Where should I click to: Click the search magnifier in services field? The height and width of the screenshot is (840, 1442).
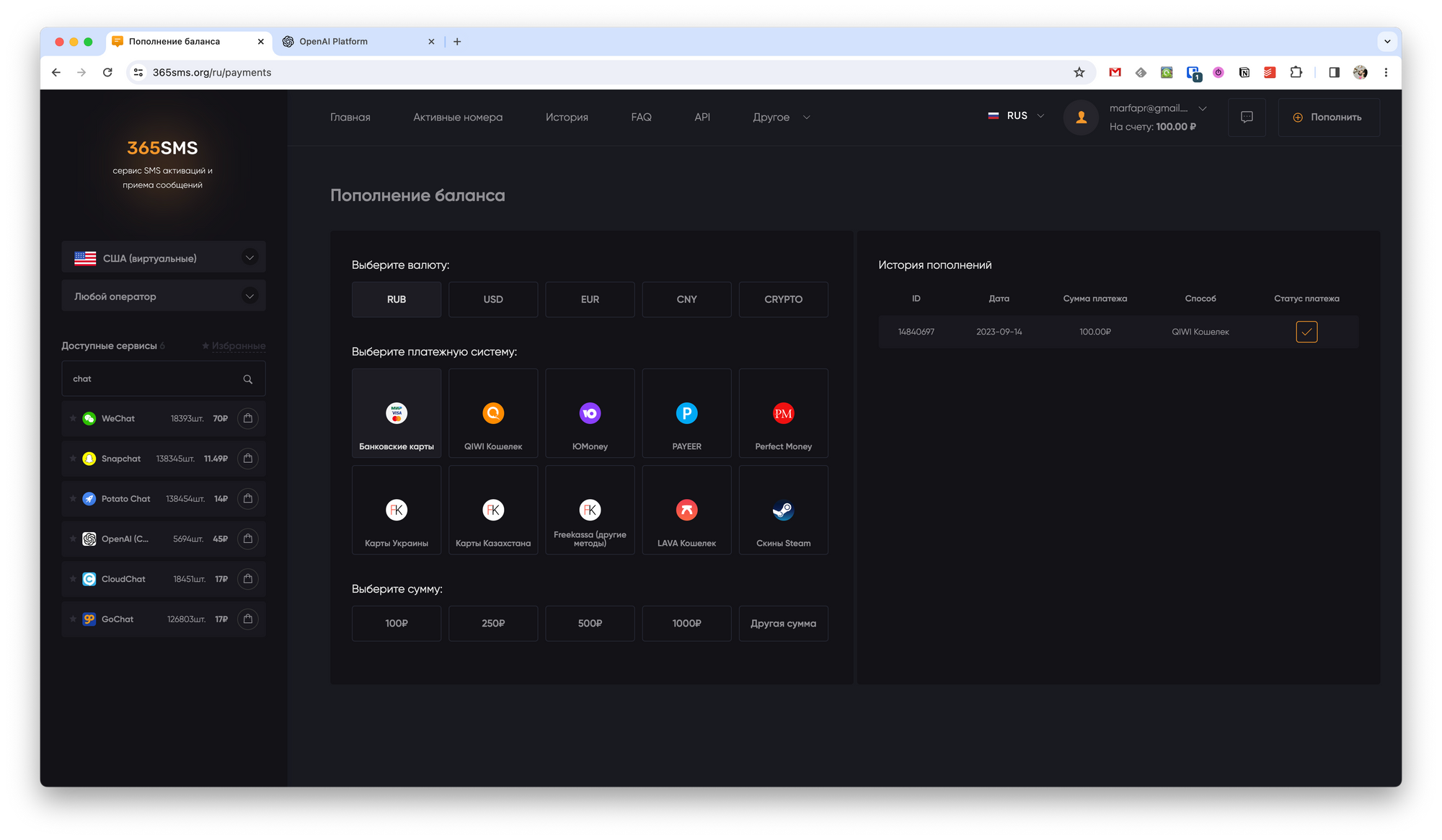(248, 379)
